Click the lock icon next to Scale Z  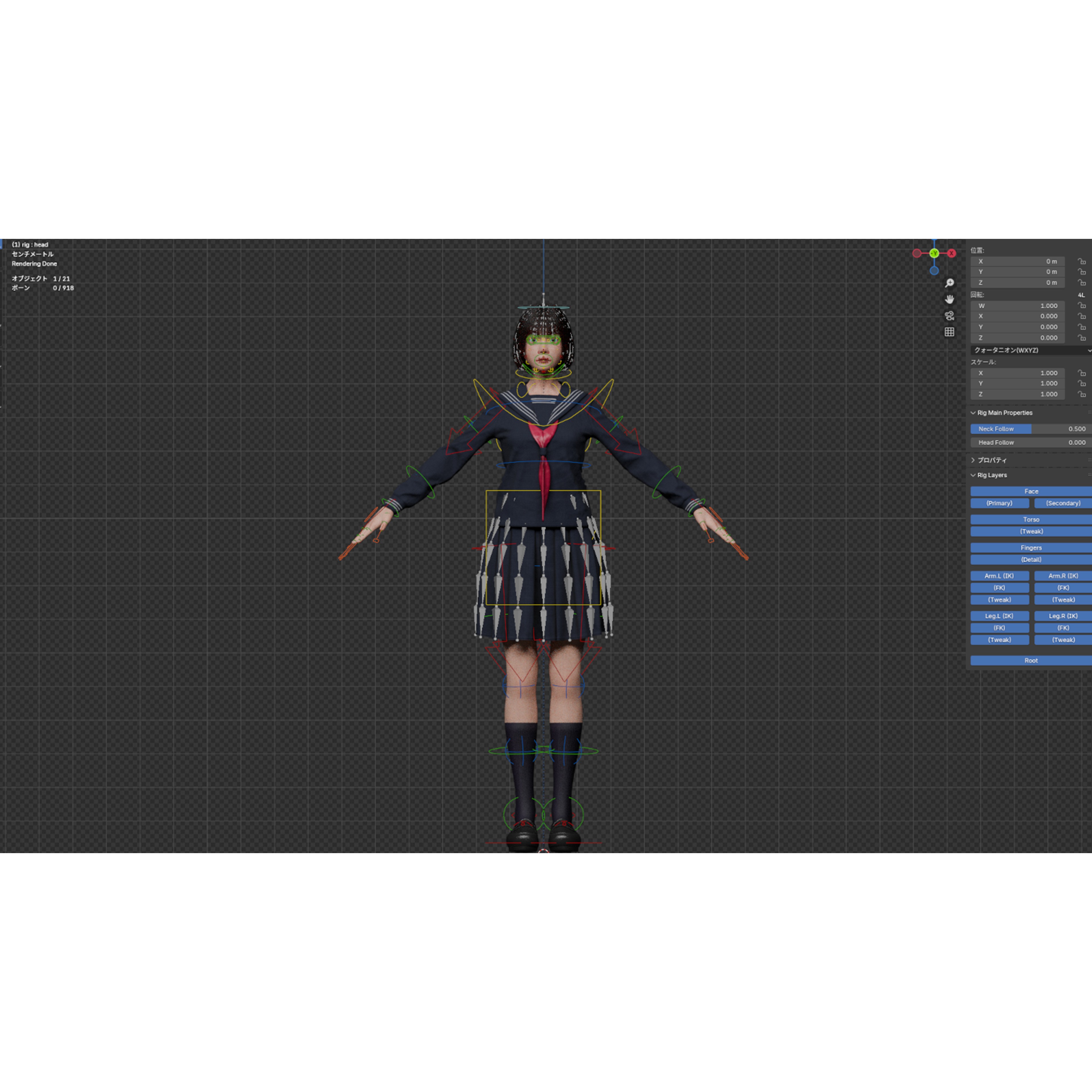(1082, 394)
